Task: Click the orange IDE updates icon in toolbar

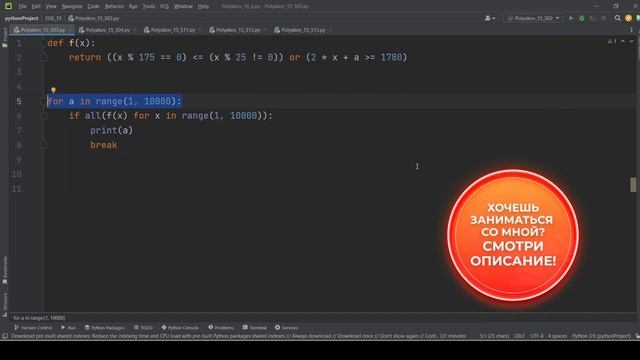Action: click(628, 18)
